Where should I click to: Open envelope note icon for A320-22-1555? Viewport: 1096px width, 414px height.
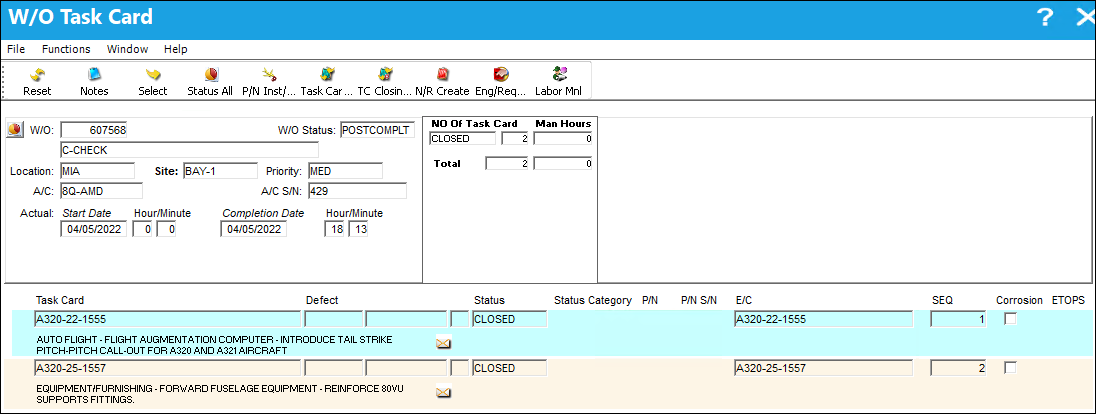coord(443,343)
